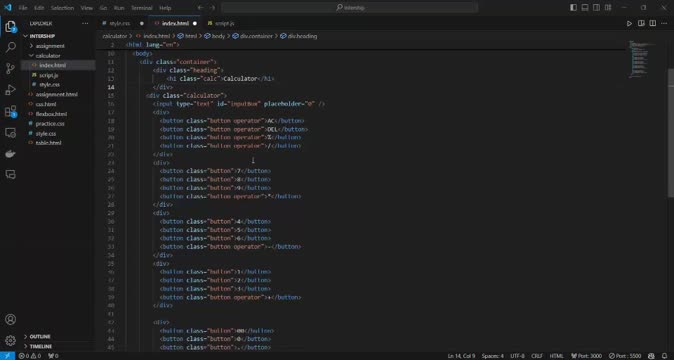
Task: Toggle the secondary side bar
Action: (x=597, y=8)
